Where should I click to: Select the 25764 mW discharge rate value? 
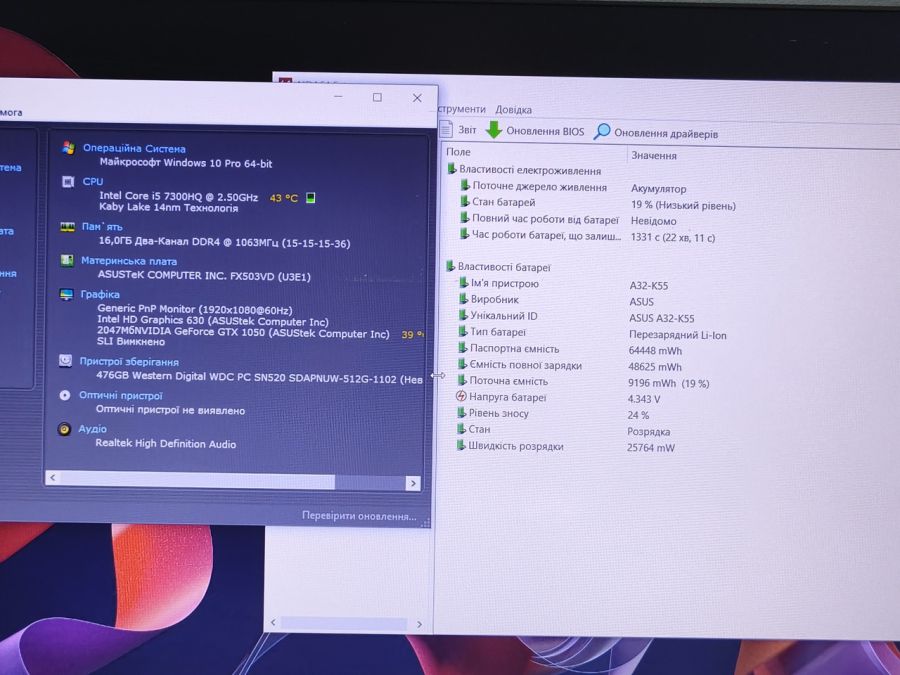click(651, 448)
